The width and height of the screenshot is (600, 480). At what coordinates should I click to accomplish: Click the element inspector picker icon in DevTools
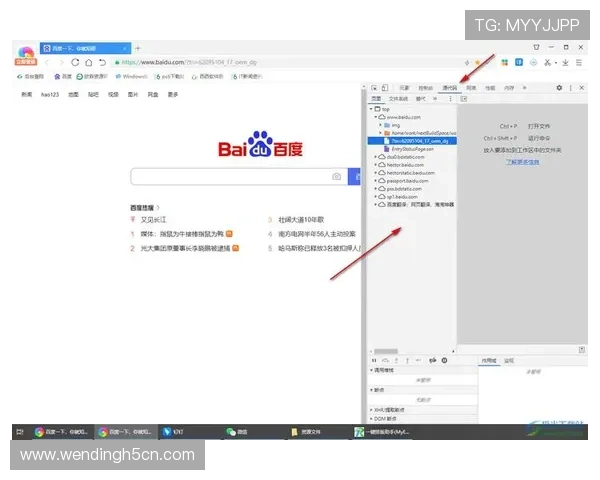click(374, 88)
